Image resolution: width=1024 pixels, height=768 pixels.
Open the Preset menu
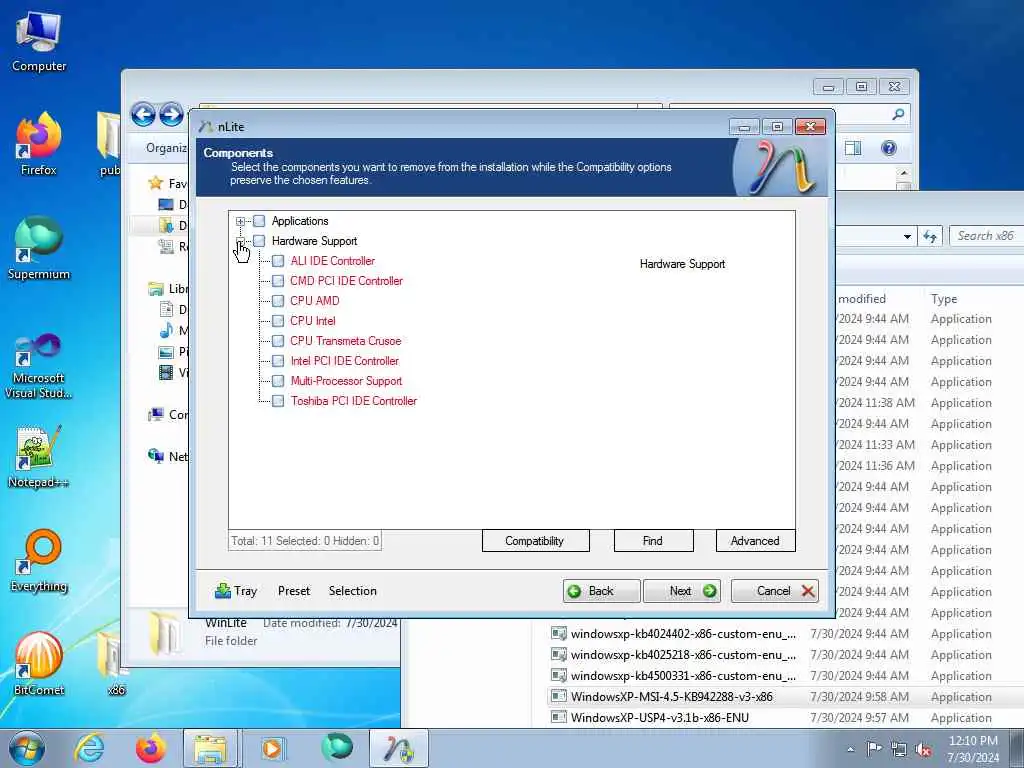(x=294, y=591)
